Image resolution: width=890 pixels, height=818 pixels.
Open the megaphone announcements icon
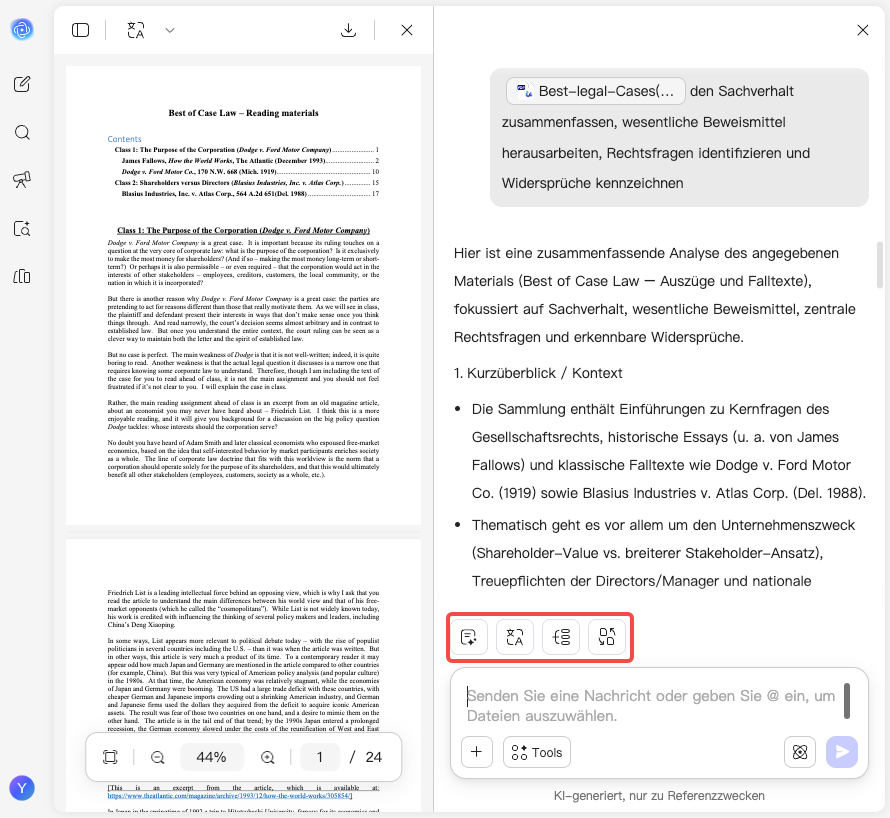pos(22,180)
